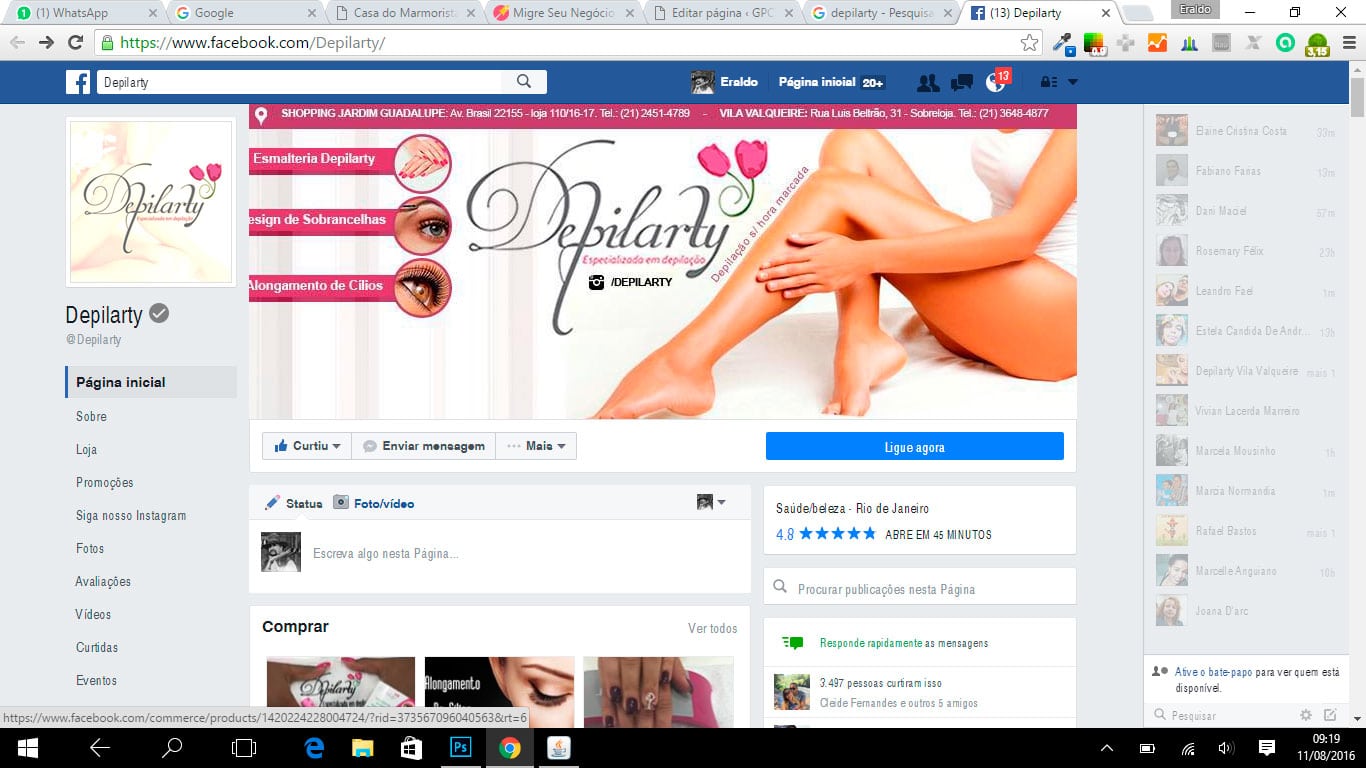Switch to the WhatsApp browser tab
This screenshot has height=768, width=1366.
click(86, 13)
